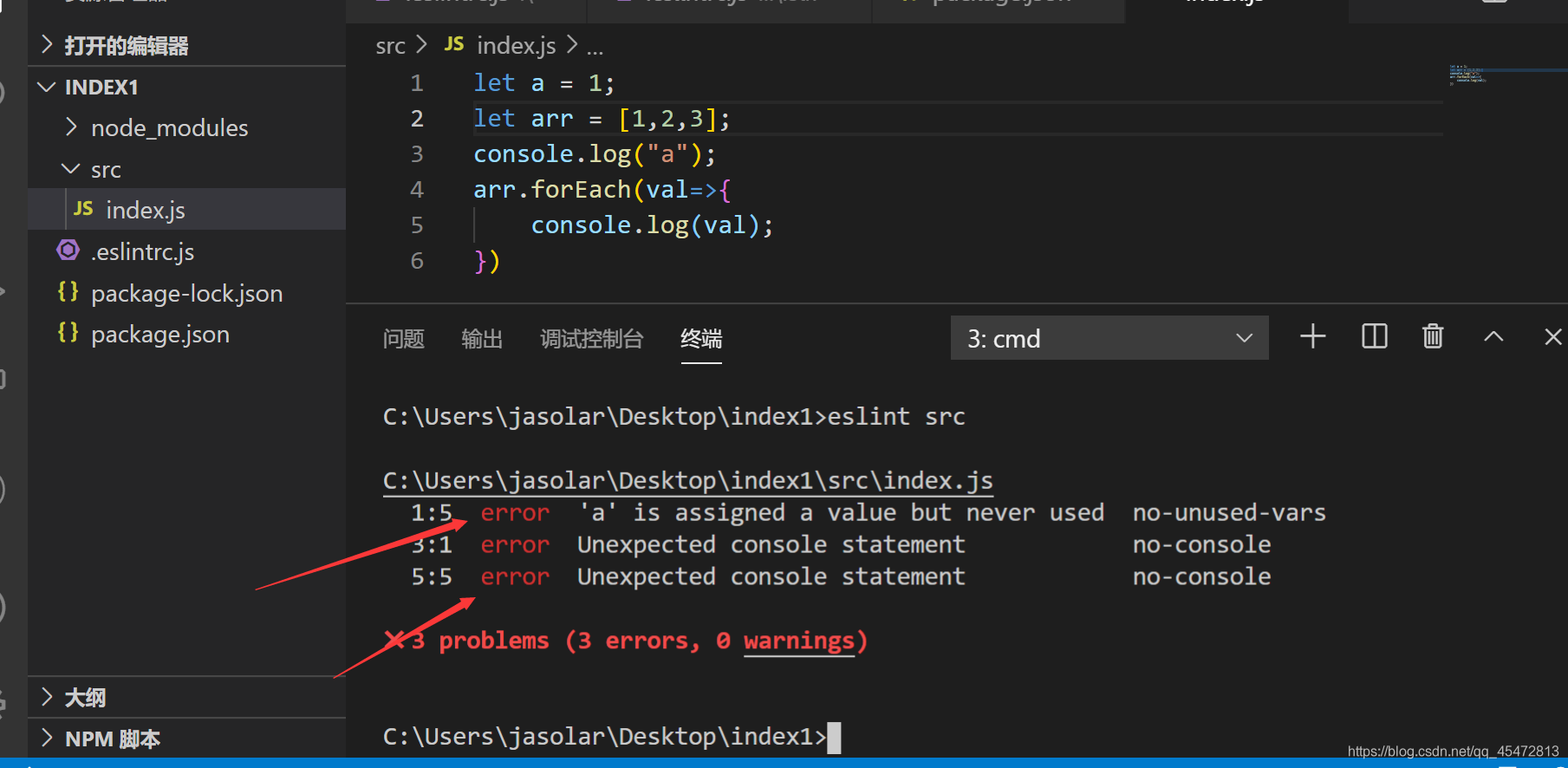Click the index1\src\index.js path in terminal
Screen dimensions: 1568x768
(688, 480)
